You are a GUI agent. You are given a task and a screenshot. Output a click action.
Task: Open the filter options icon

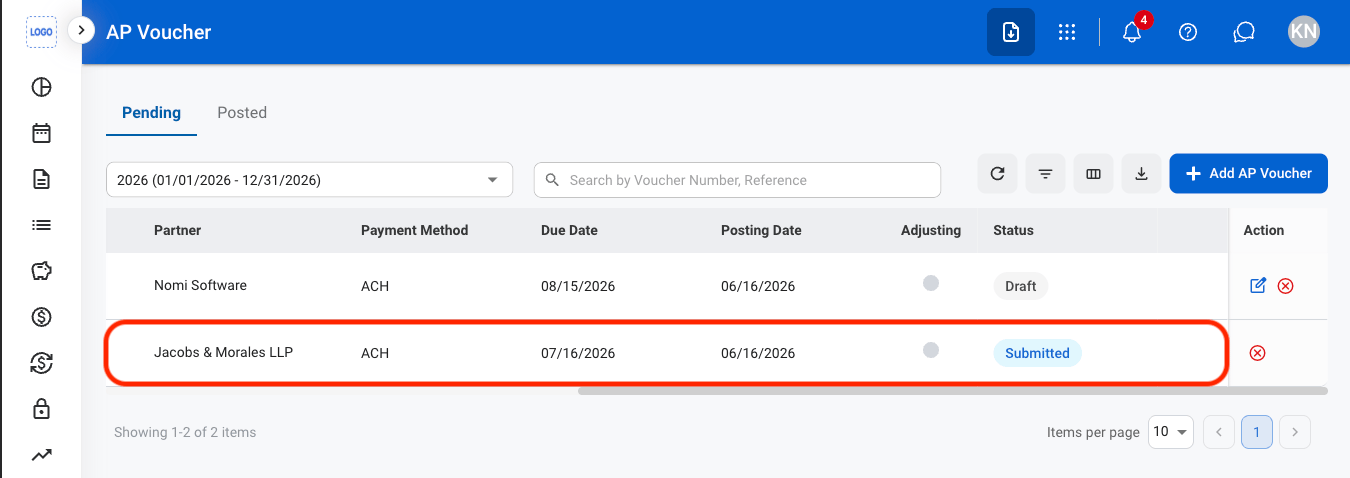(x=1045, y=174)
